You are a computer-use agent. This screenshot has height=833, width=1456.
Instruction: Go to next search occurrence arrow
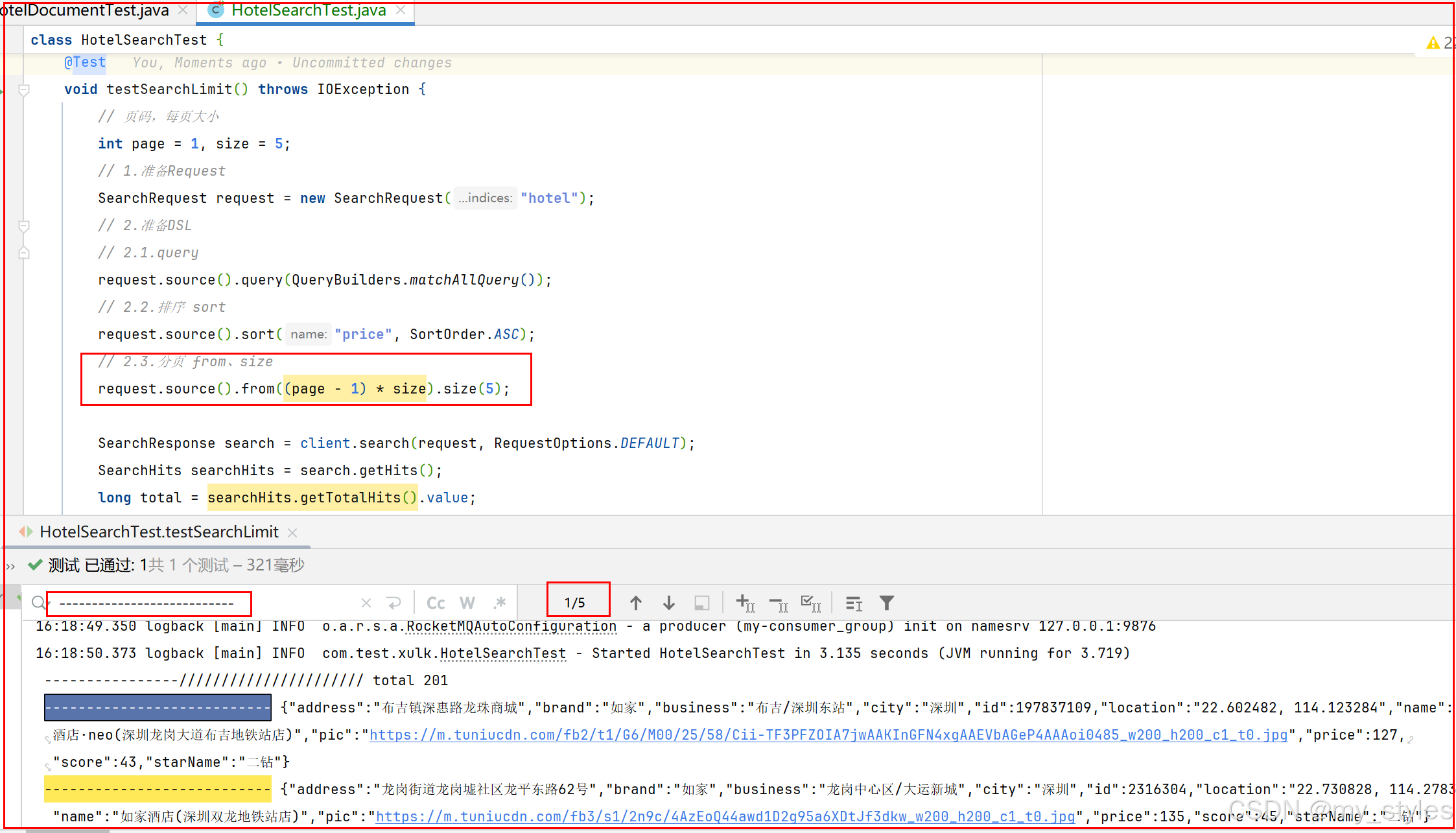click(668, 603)
